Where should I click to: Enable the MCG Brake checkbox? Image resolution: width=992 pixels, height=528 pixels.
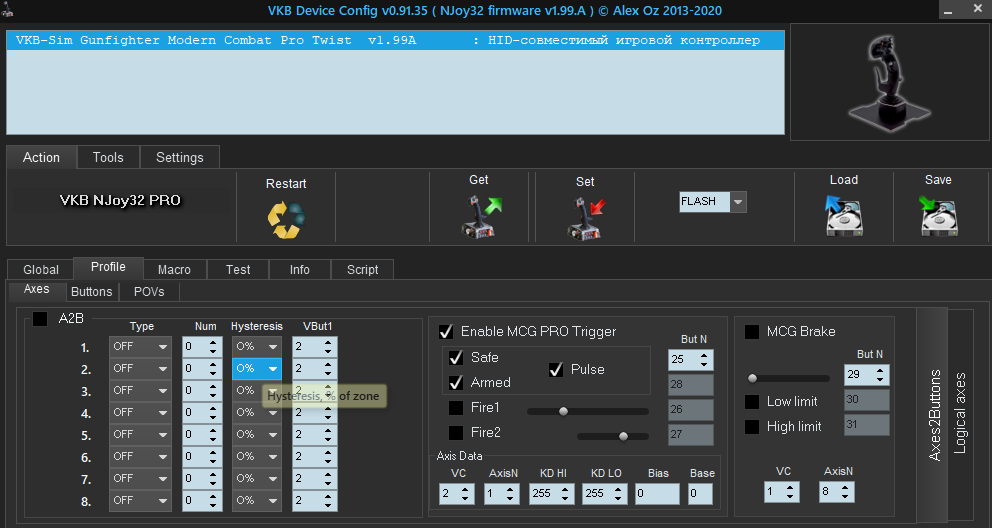coord(752,331)
